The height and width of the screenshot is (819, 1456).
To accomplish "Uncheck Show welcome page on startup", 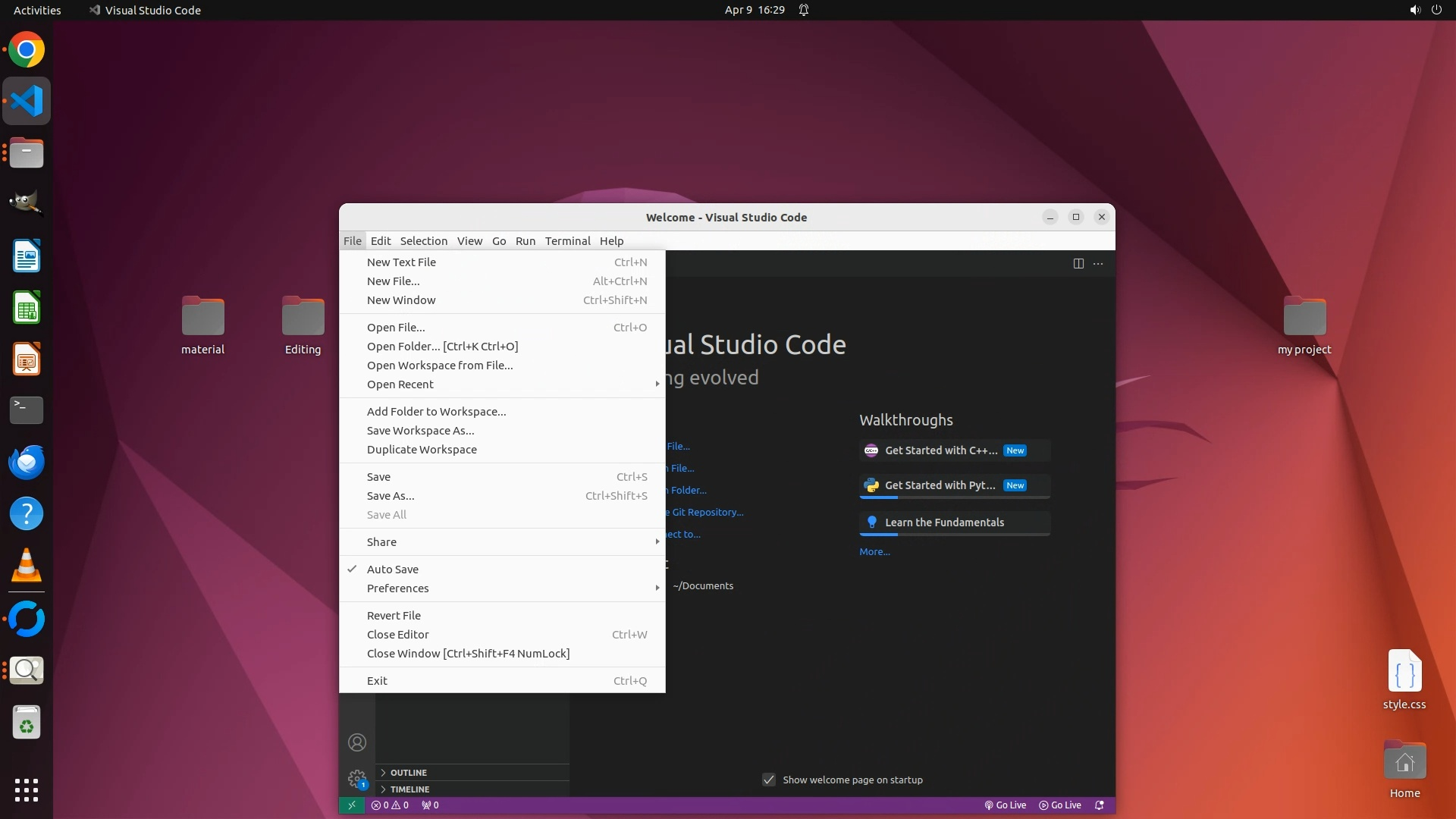I will (x=769, y=780).
